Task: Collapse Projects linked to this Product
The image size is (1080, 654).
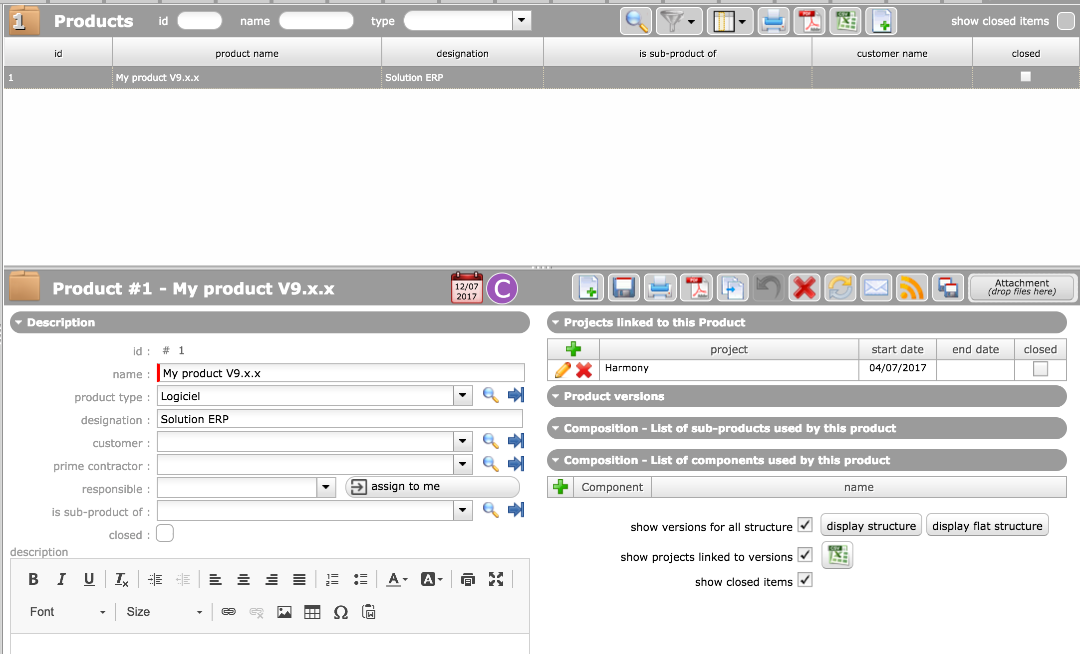Action: (x=807, y=322)
